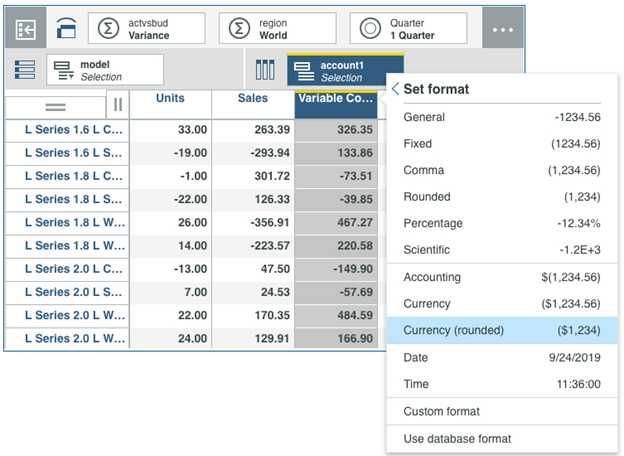Image resolution: width=624 pixels, height=456 pixels.
Task: Select Use database format option
Action: coord(502,438)
